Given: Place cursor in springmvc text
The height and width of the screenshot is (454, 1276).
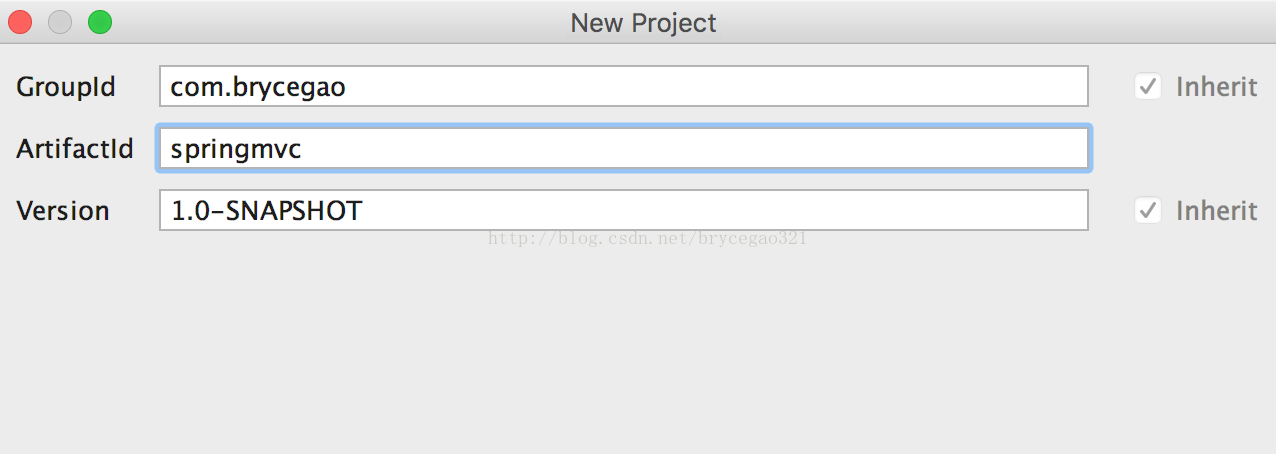Looking at the screenshot, I should pyautogui.click(x=236, y=149).
